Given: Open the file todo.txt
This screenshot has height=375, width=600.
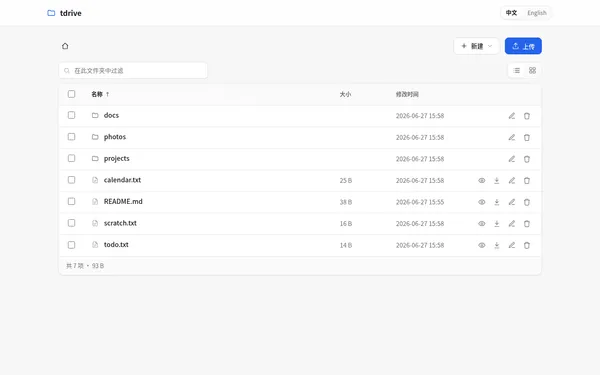Looking at the screenshot, I should [116, 245].
